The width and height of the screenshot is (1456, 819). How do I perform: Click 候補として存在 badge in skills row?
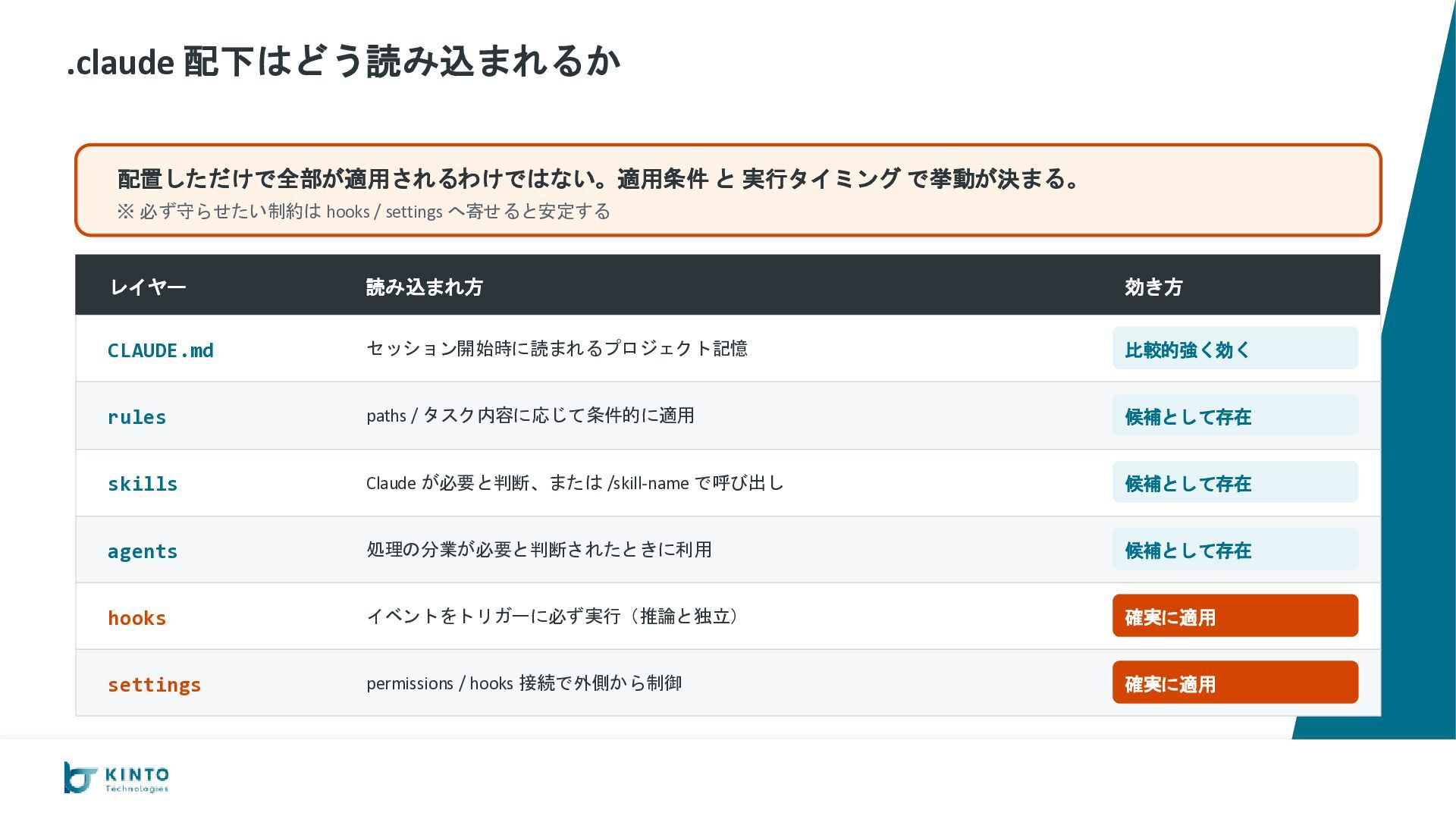point(1235,482)
